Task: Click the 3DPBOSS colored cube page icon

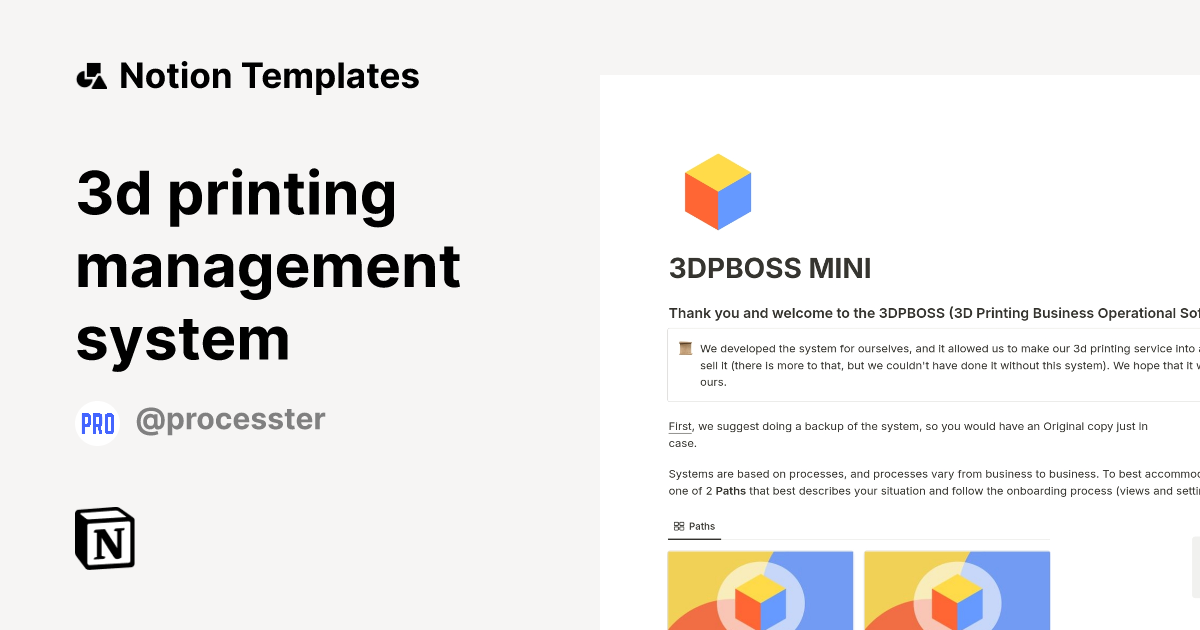Action: 717,192
